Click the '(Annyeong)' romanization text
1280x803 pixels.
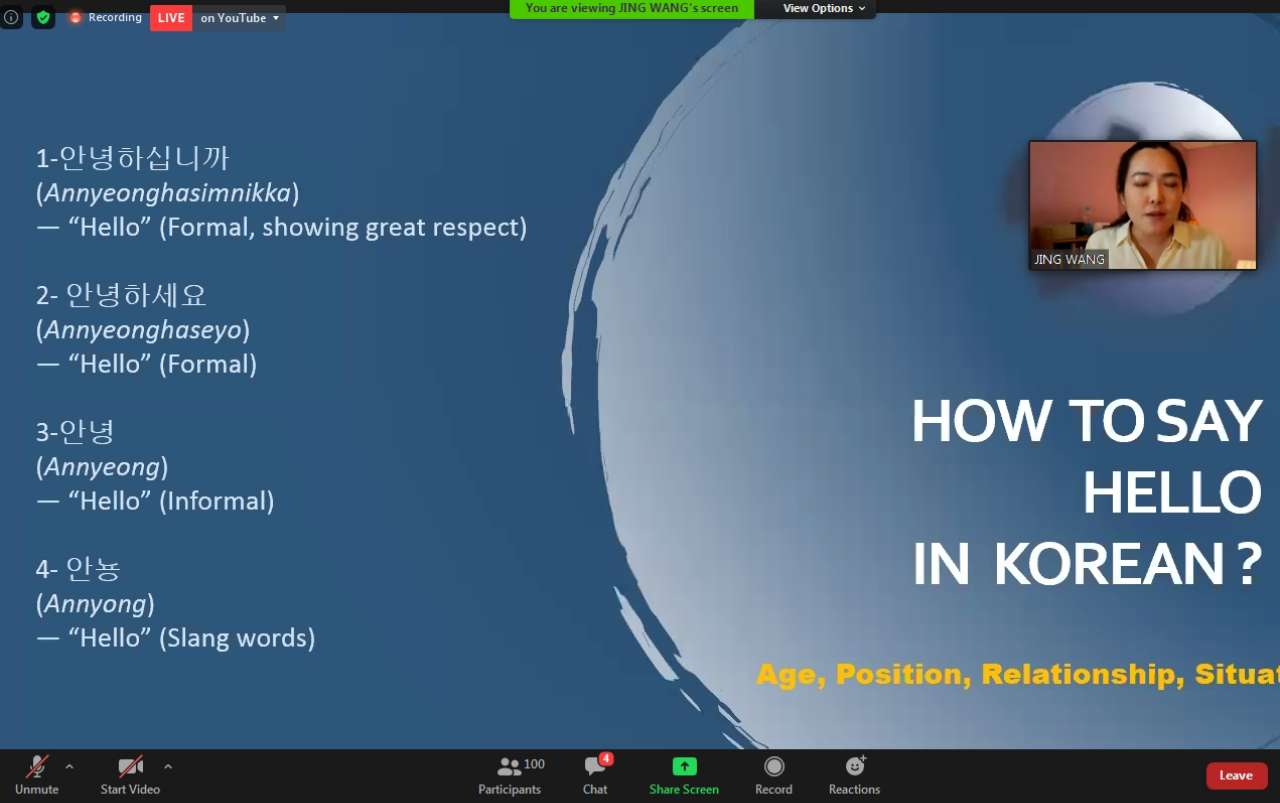[x=102, y=466]
